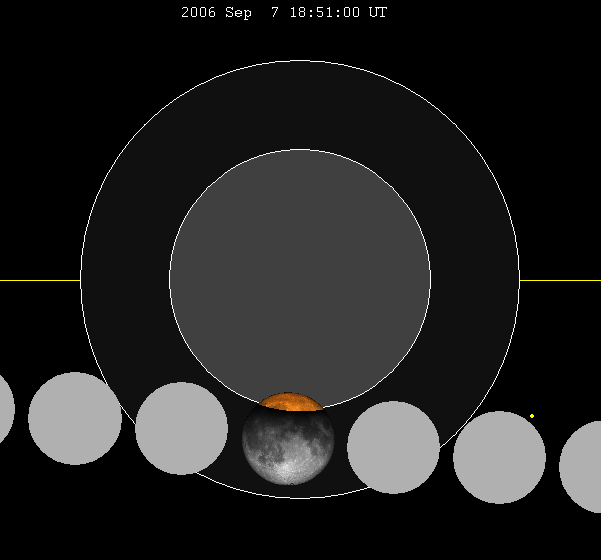Click the second gray Moon disc from left

tap(75, 418)
